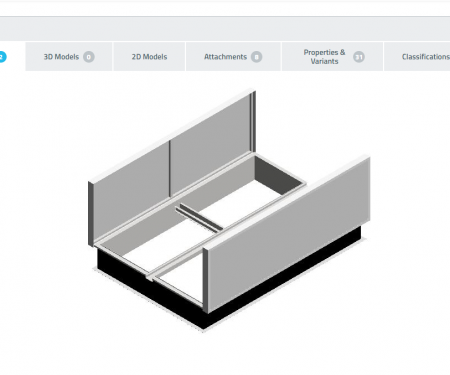Image resolution: width=450 pixels, height=375 pixels.
Task: Click the 3D Models count badge
Action: pos(89,57)
